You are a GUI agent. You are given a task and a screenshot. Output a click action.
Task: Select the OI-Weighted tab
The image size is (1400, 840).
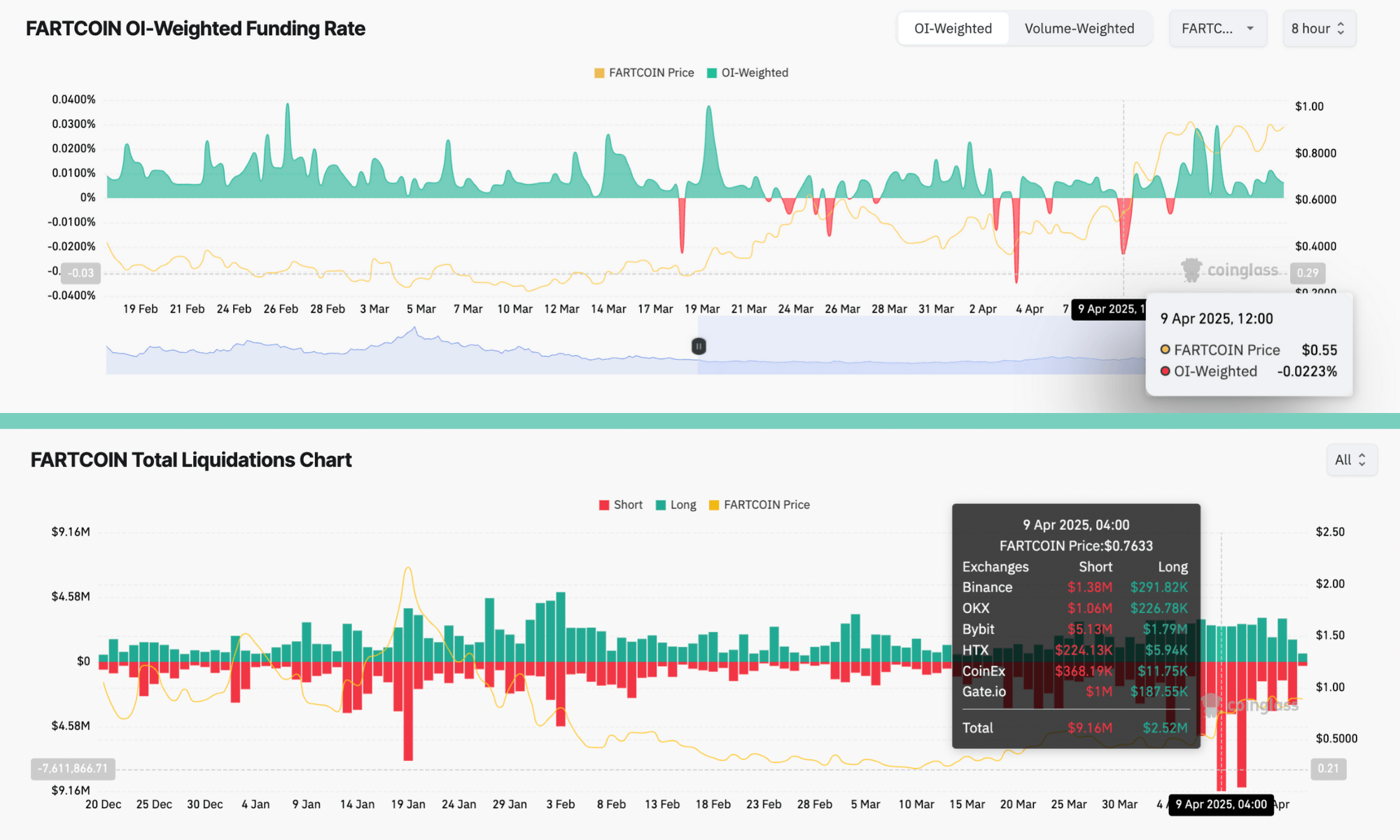pyautogui.click(x=953, y=29)
